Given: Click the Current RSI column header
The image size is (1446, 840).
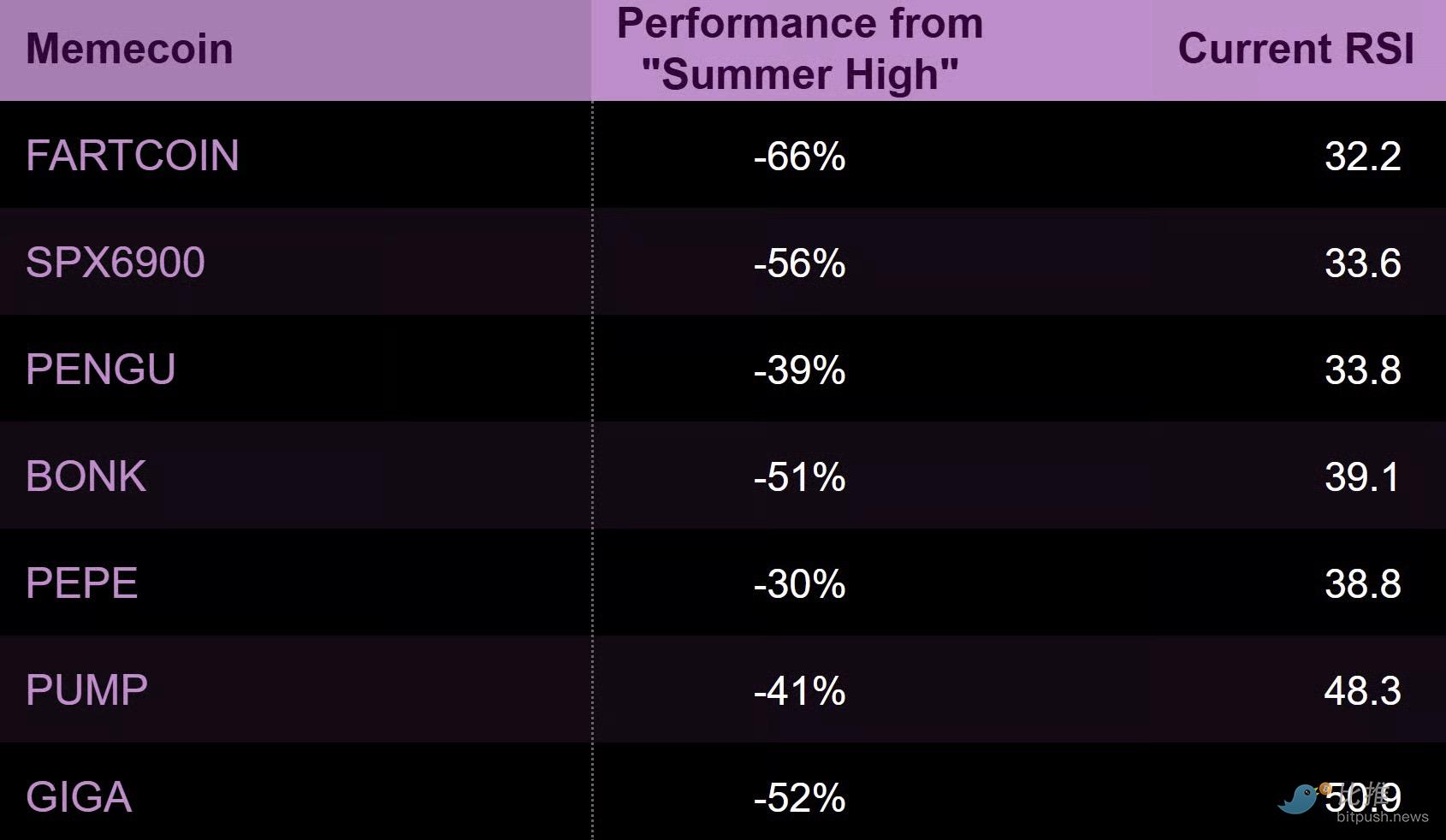Looking at the screenshot, I should (x=1295, y=49).
